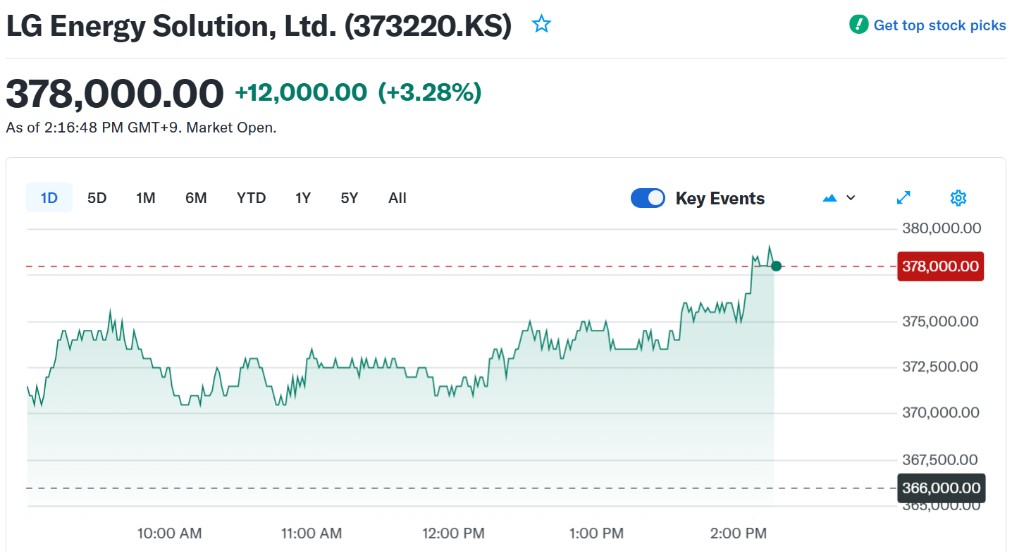Viewport: 1024px width, 552px height.
Task: Switch to 5D time range
Action: tap(97, 198)
